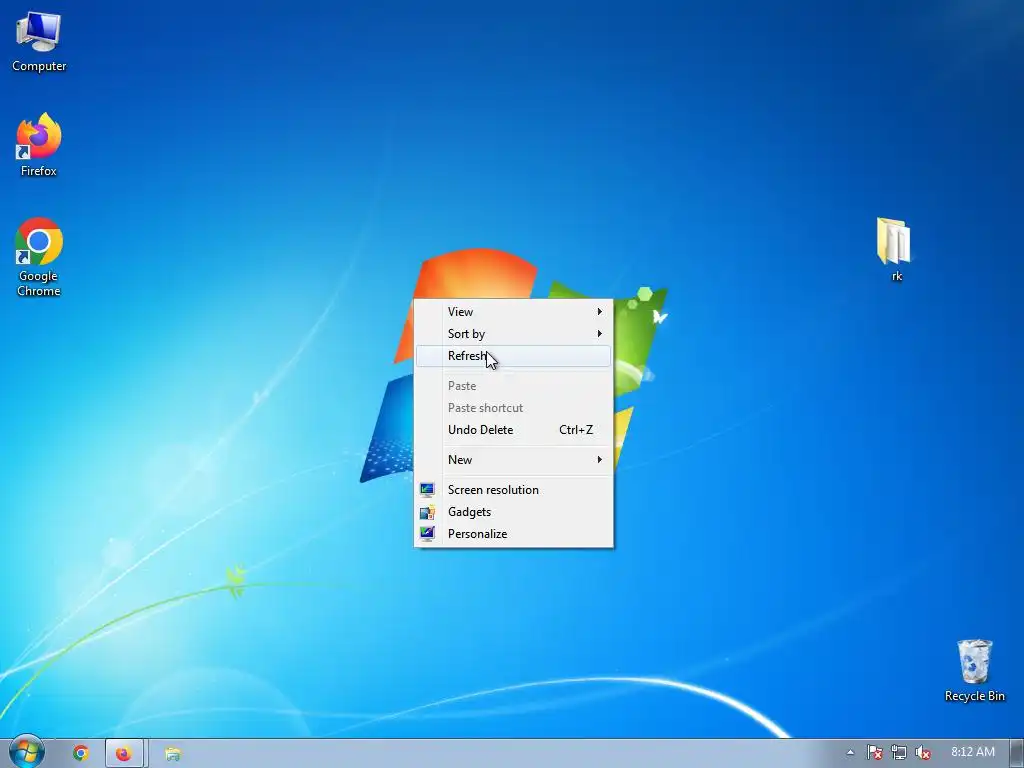This screenshot has height=768, width=1024.
Task: Click the muted volume tray icon
Action: point(923,753)
